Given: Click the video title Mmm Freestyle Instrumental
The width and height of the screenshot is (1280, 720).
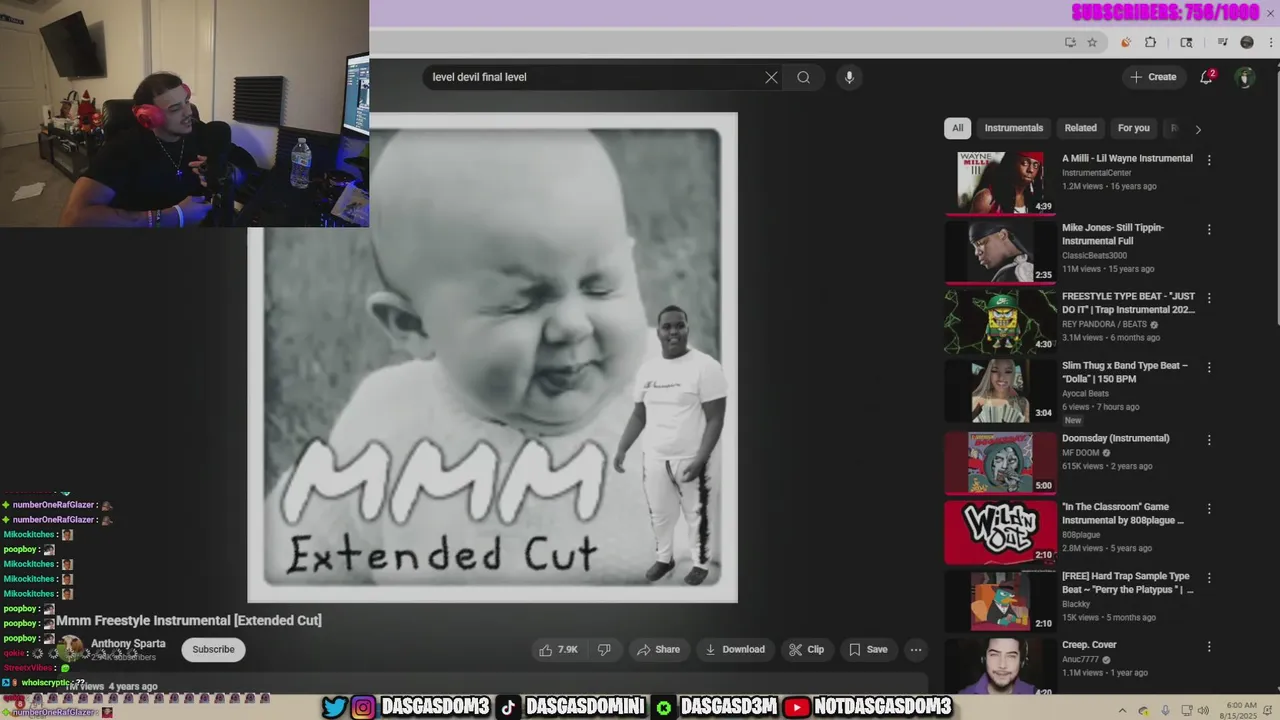Looking at the screenshot, I should pyautogui.click(x=189, y=620).
